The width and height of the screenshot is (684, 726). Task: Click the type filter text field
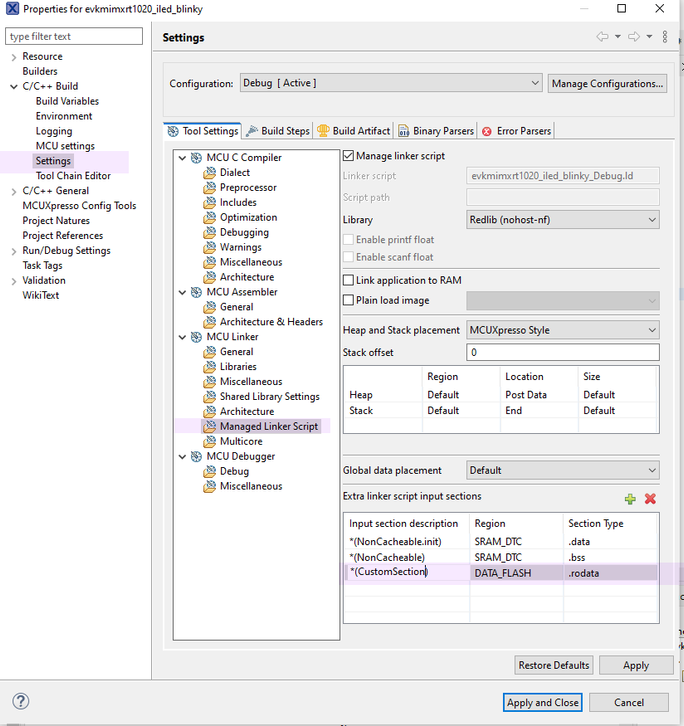tap(74, 36)
